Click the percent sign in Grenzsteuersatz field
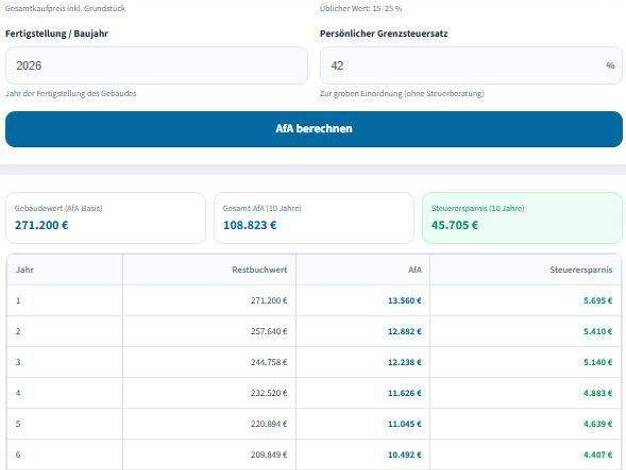The height and width of the screenshot is (470, 626). click(609, 66)
